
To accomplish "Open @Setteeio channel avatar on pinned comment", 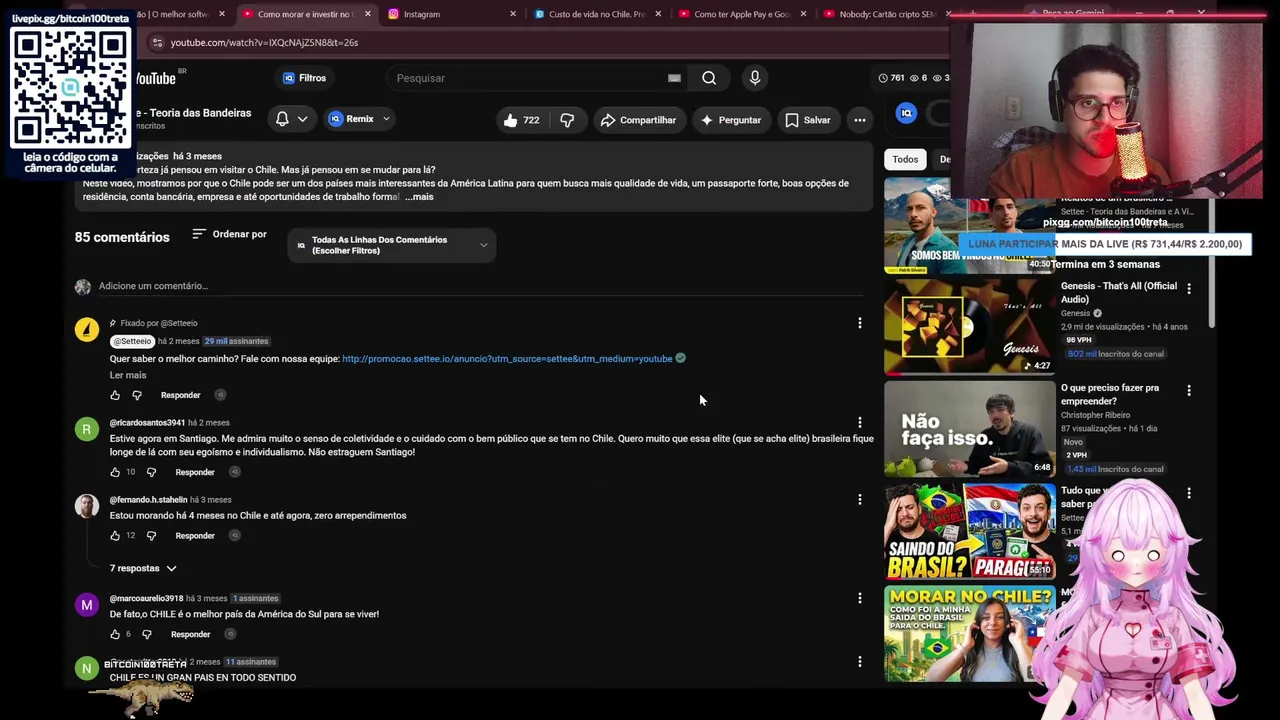I will coord(87,330).
